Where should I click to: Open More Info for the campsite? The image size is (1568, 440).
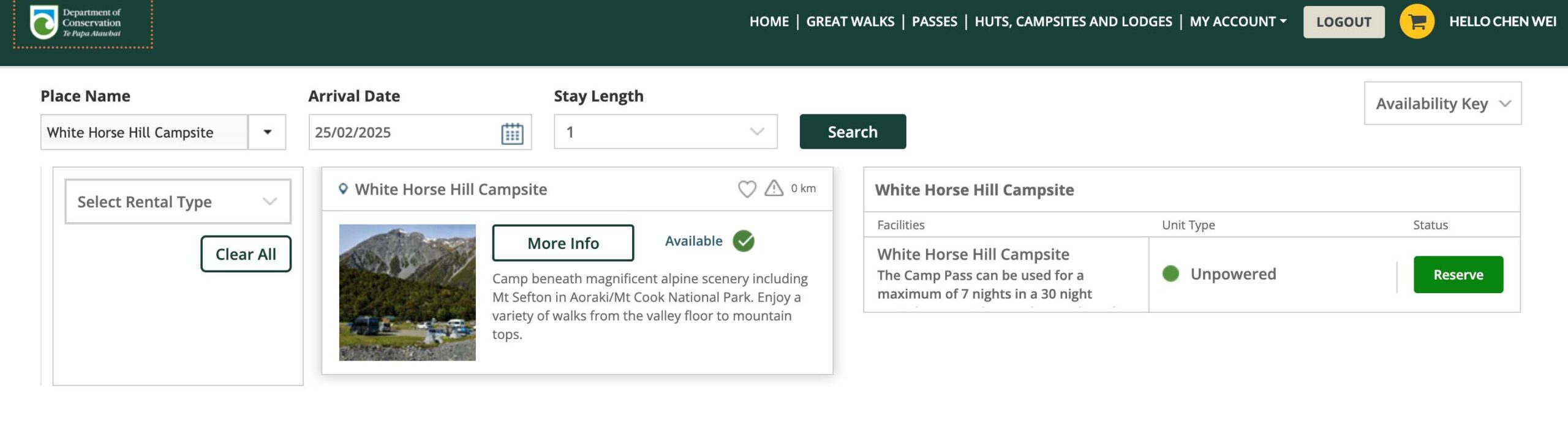(563, 243)
